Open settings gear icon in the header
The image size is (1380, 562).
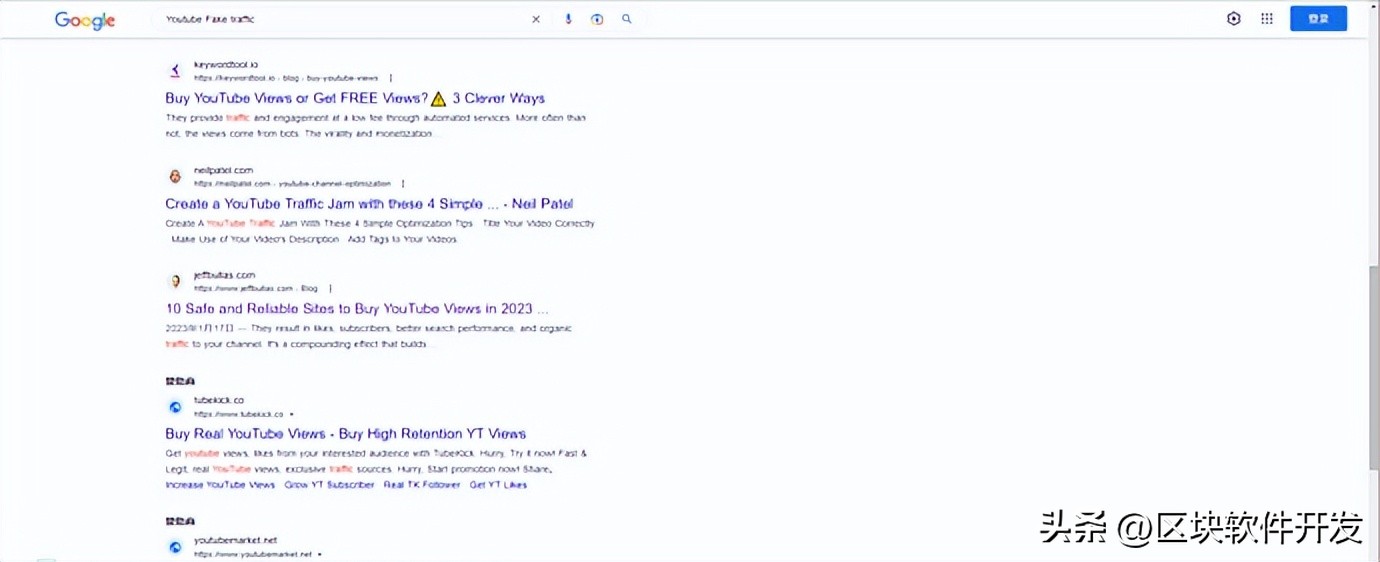click(1234, 19)
